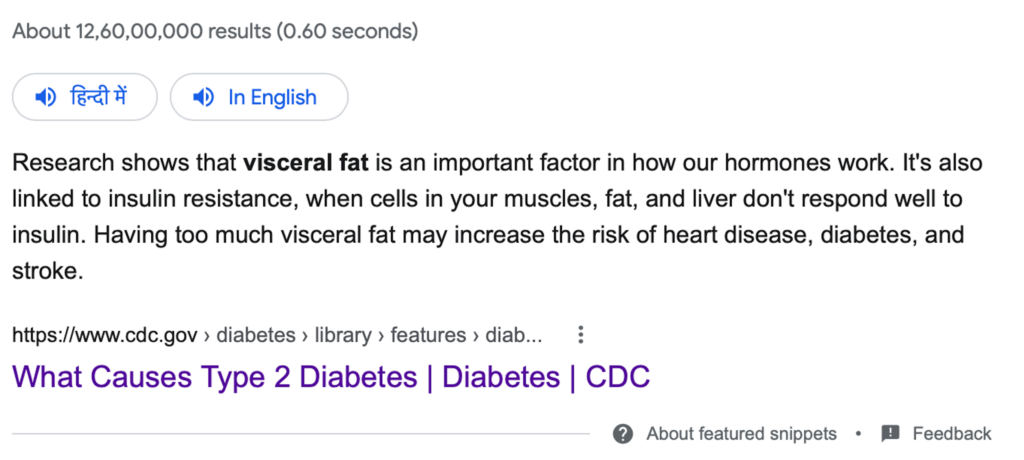1024x460 pixels.
Task: Click the question mark help icon
Action: coord(624,433)
